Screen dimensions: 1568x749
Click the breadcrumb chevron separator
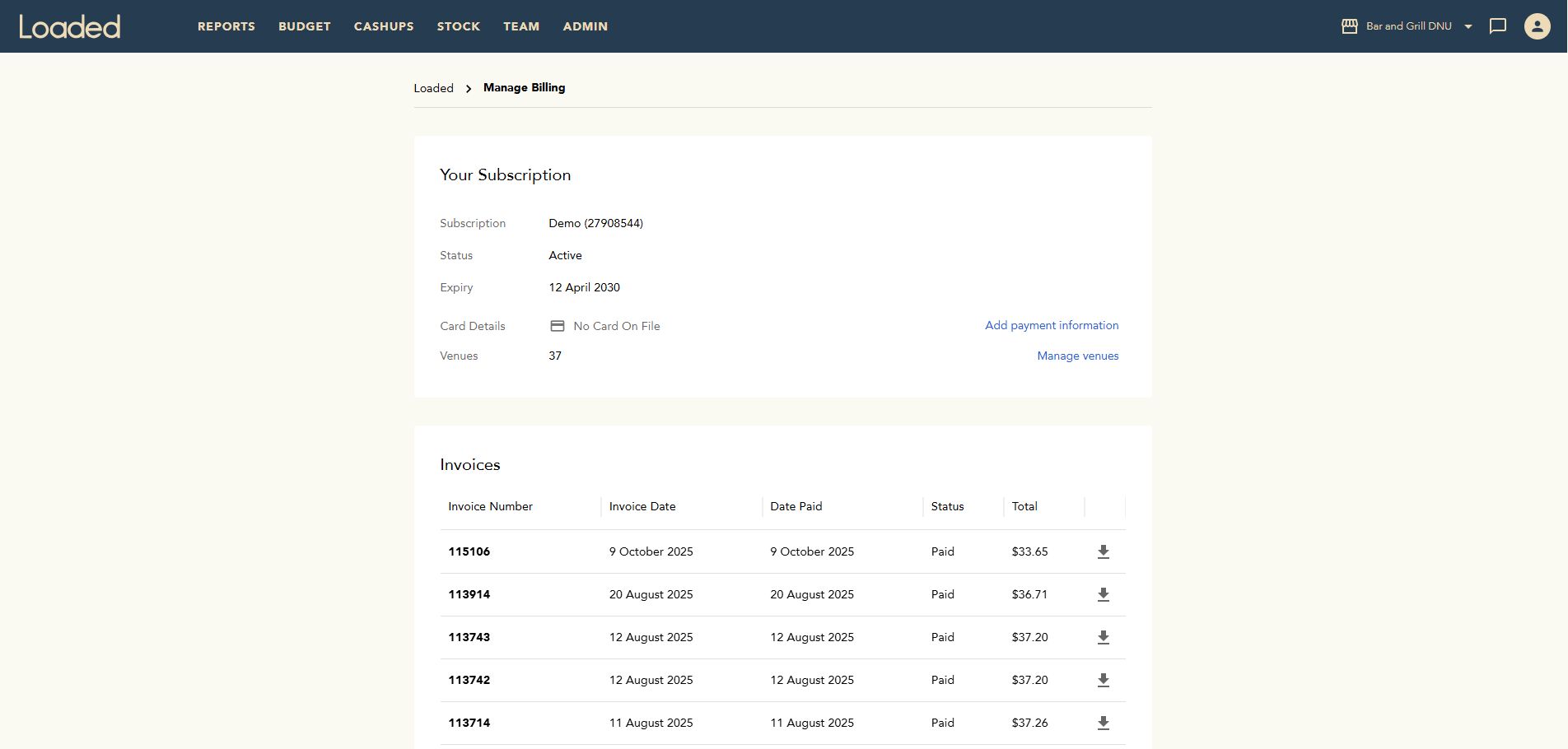click(x=469, y=88)
